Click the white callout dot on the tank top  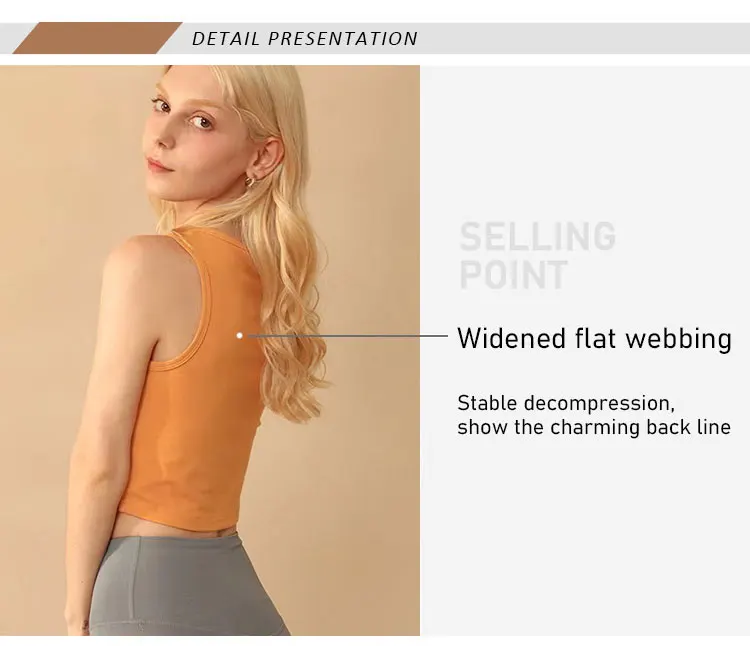[240, 336]
